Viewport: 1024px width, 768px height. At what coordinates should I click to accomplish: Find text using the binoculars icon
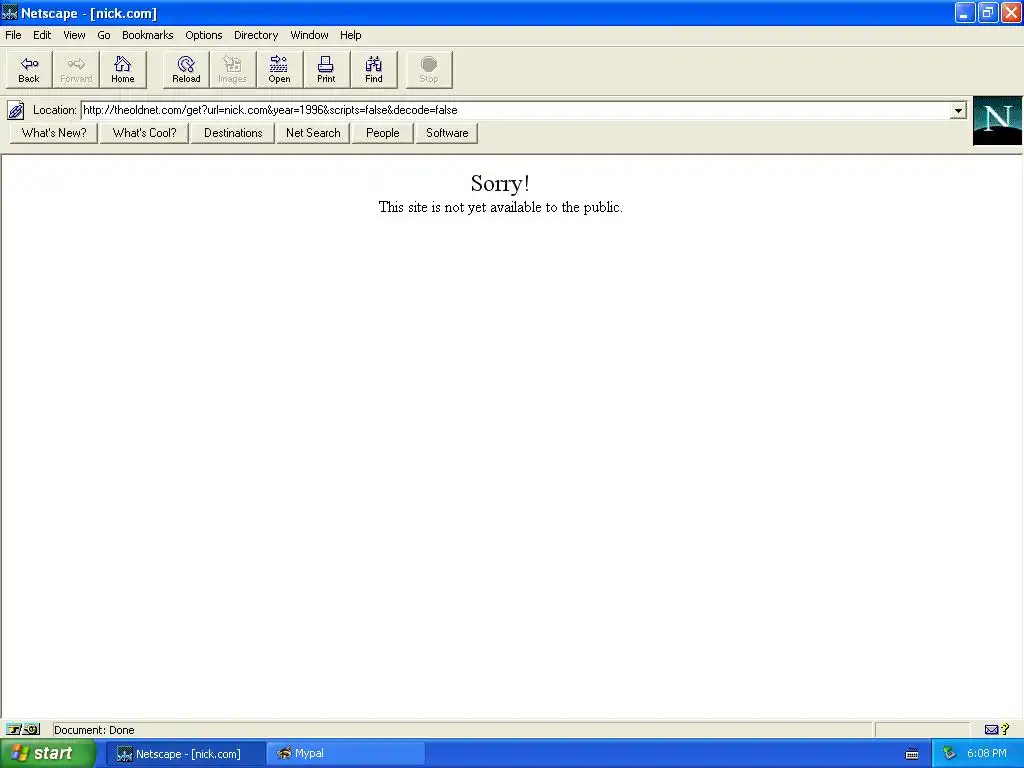374,69
